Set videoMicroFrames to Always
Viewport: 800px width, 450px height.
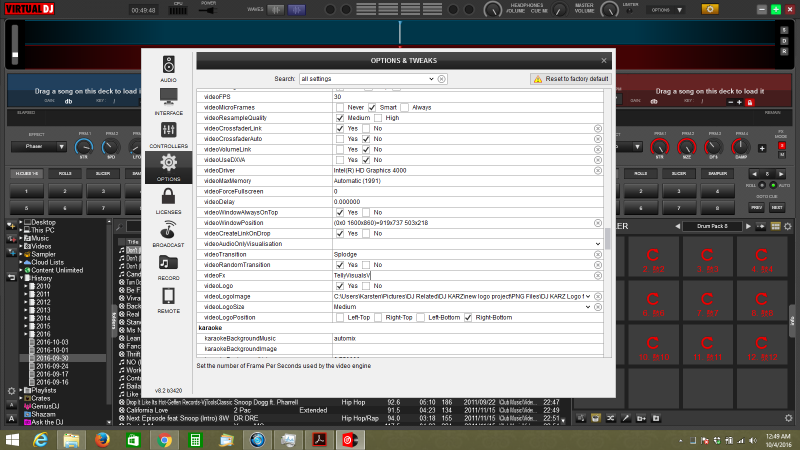click(405, 108)
